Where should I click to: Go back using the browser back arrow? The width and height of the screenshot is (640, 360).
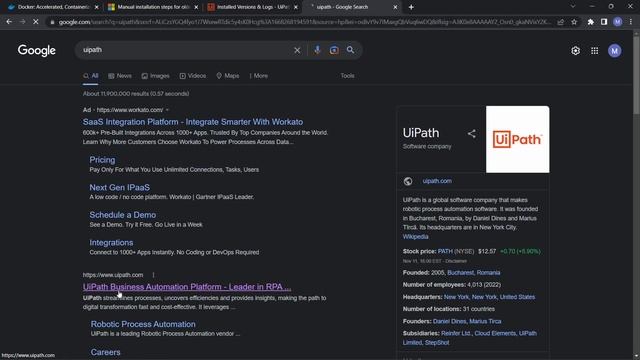[9, 22]
